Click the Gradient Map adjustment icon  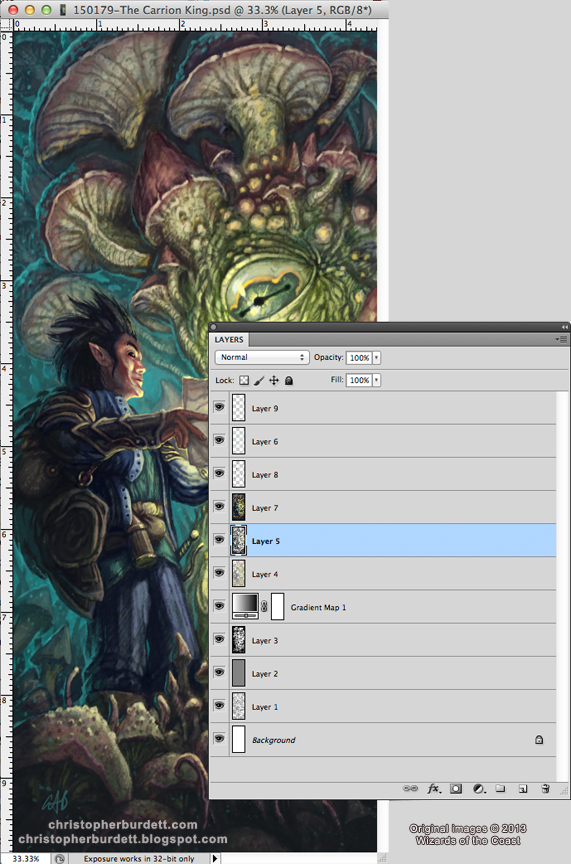point(245,607)
